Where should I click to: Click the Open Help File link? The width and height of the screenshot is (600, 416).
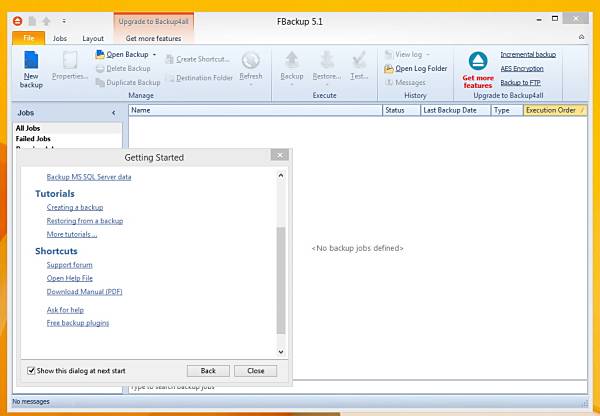coord(70,278)
